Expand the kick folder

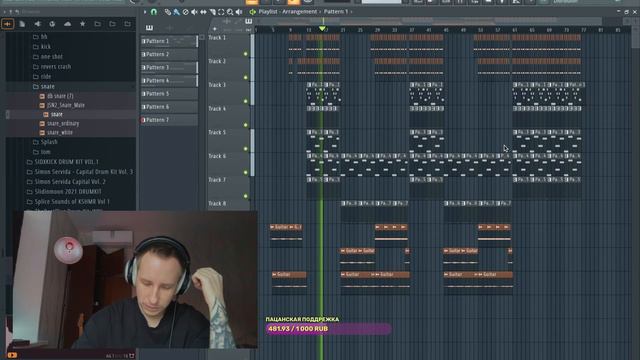(42, 47)
